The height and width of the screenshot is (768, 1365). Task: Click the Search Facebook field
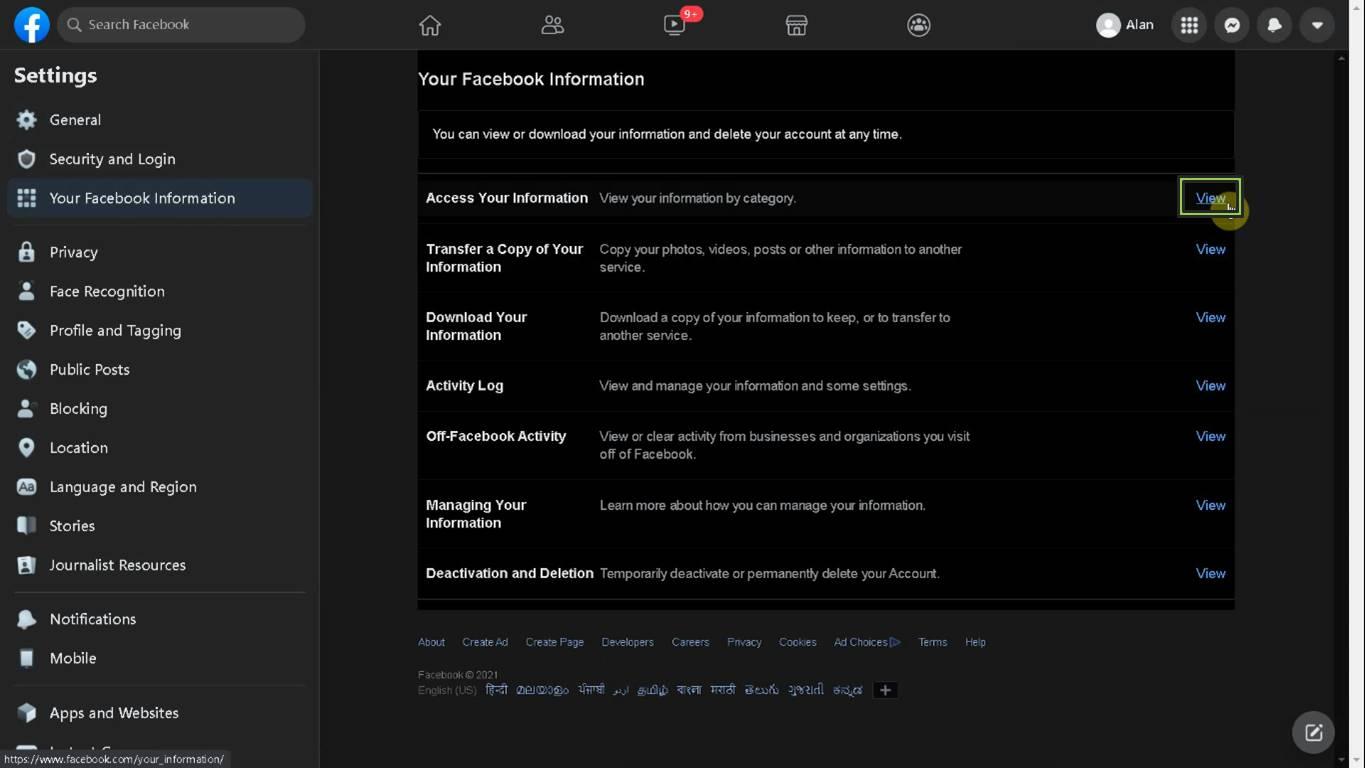click(x=181, y=25)
